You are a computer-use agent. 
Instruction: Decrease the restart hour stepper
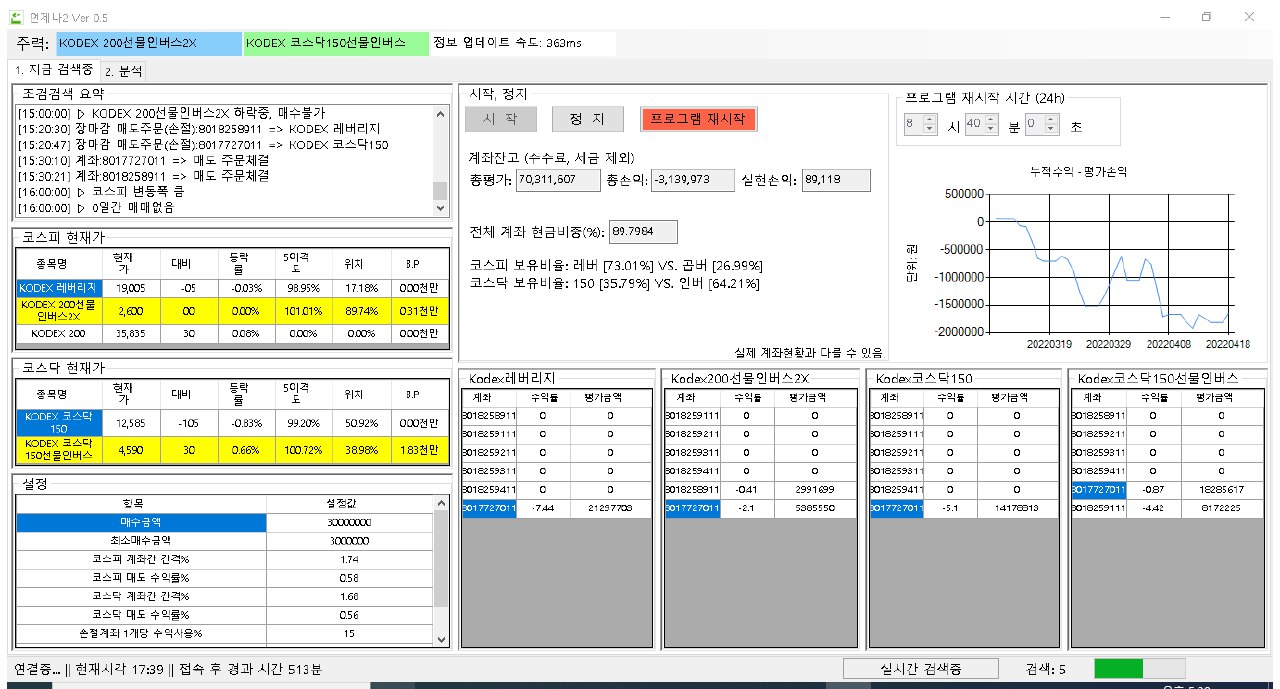tap(929, 130)
